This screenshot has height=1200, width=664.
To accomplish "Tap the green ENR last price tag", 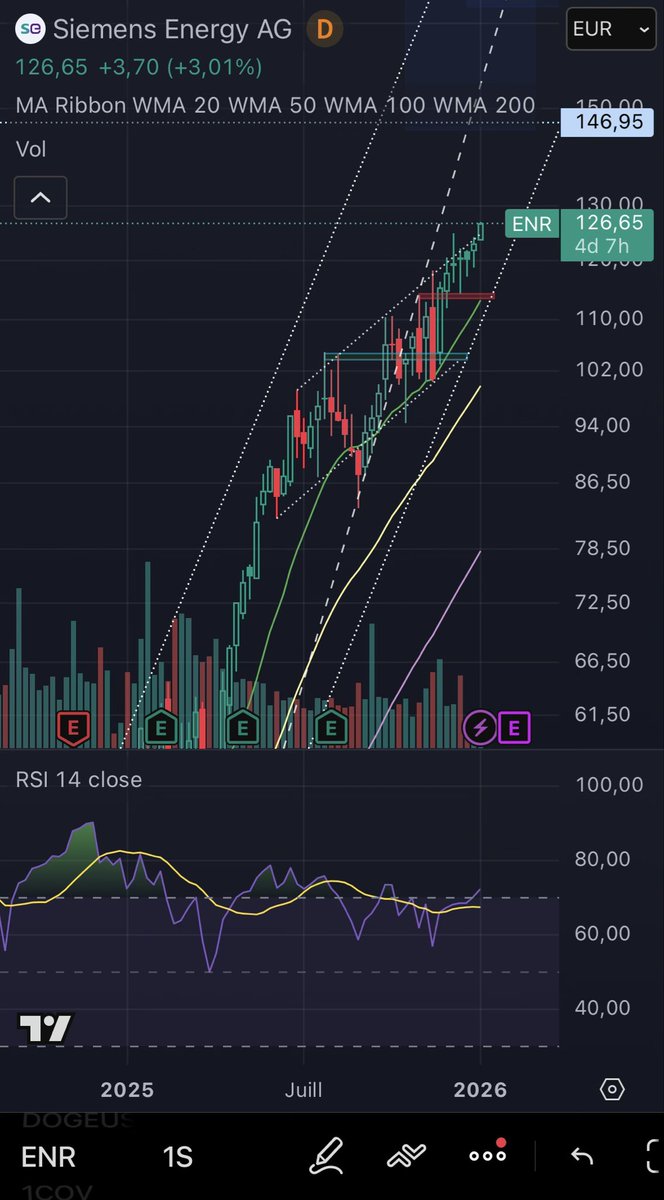I will (x=531, y=224).
